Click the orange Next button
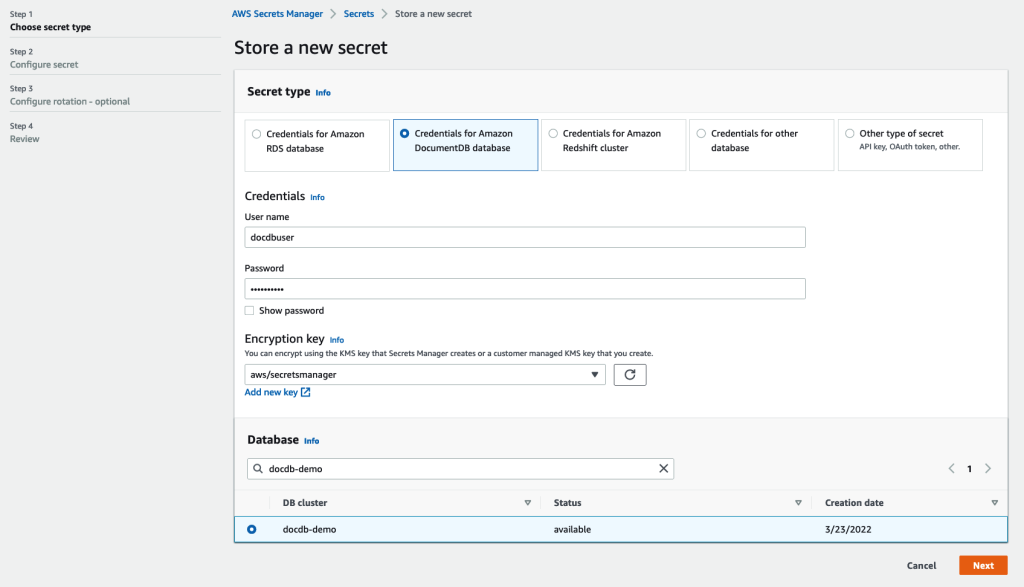 (983, 565)
